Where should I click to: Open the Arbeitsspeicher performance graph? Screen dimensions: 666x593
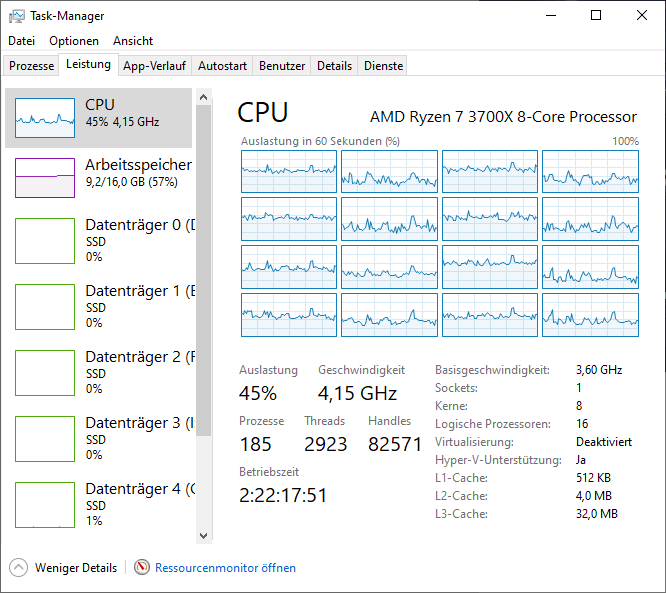point(45,178)
